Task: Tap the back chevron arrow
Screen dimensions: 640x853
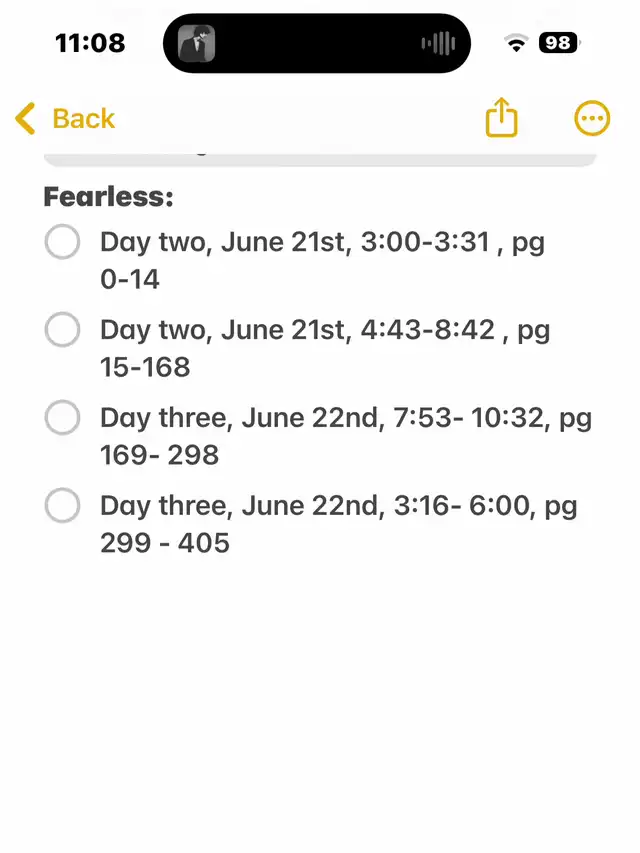Action: pos(25,118)
